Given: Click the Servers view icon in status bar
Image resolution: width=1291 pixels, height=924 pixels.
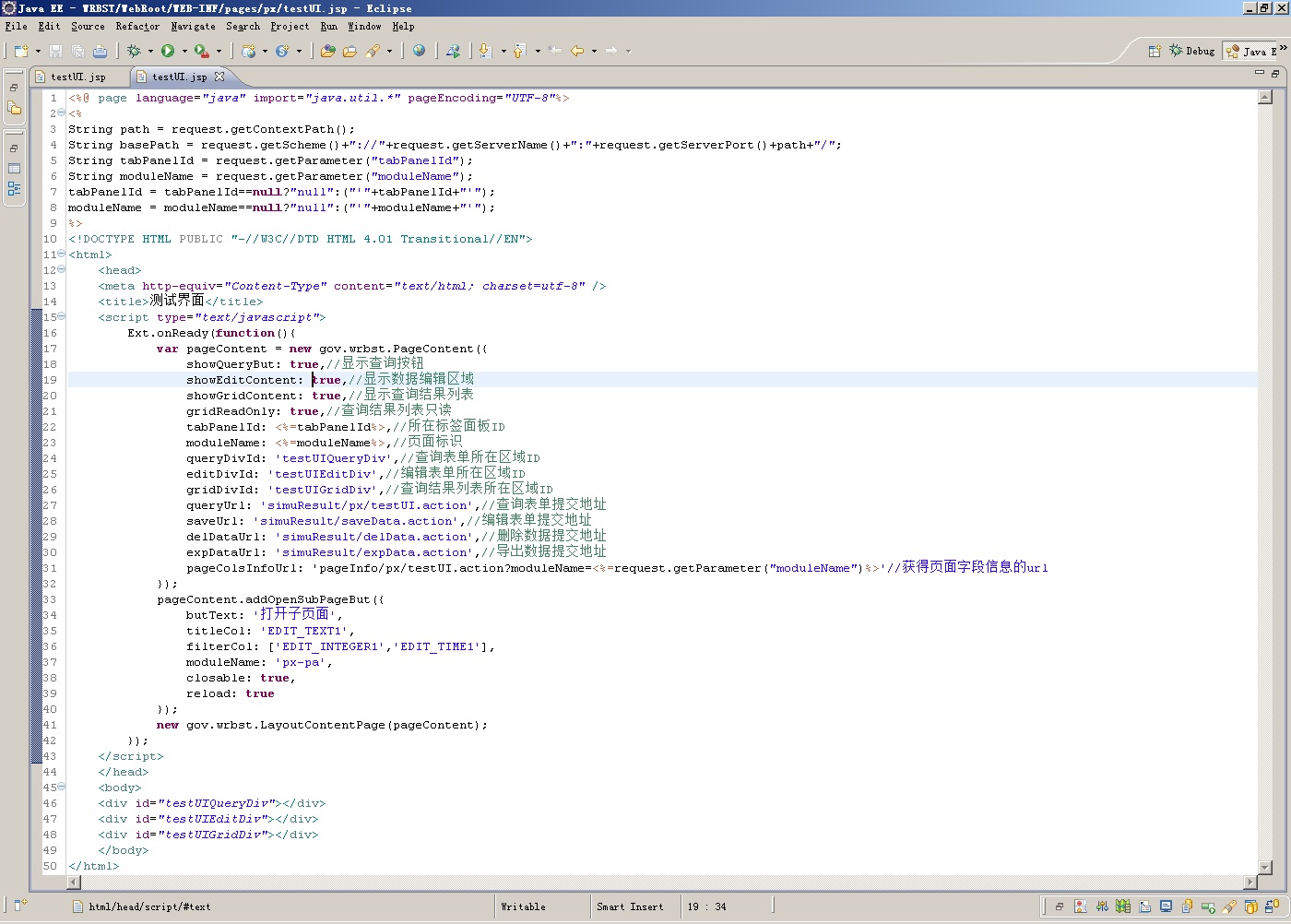Looking at the screenshot, I should click(1207, 906).
